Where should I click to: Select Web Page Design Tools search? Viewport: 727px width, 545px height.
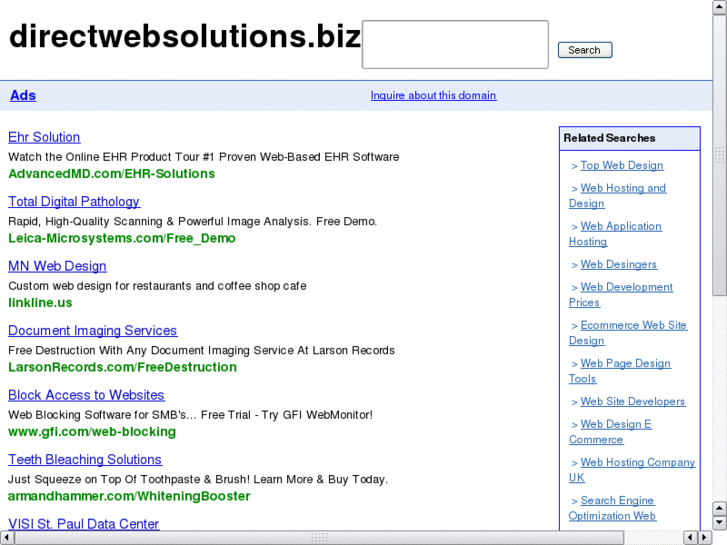[620, 371]
